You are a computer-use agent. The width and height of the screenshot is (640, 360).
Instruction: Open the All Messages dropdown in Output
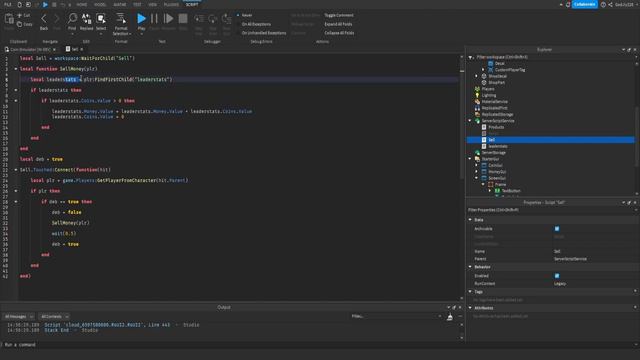[19, 317]
